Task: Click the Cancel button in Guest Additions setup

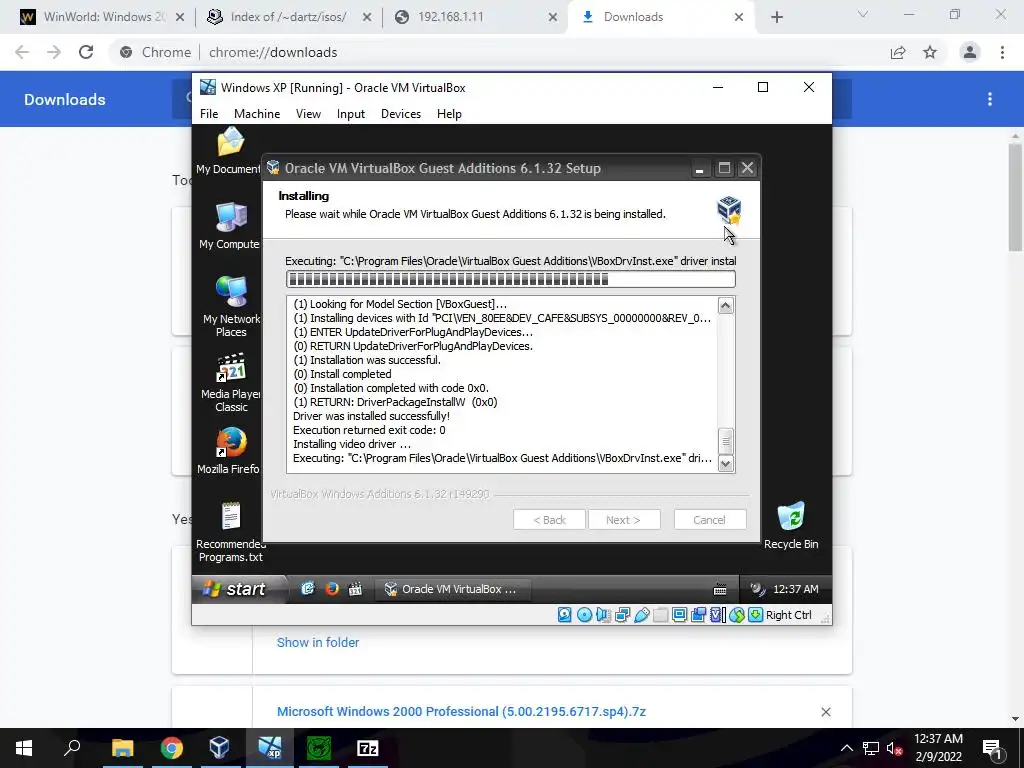Action: click(710, 520)
